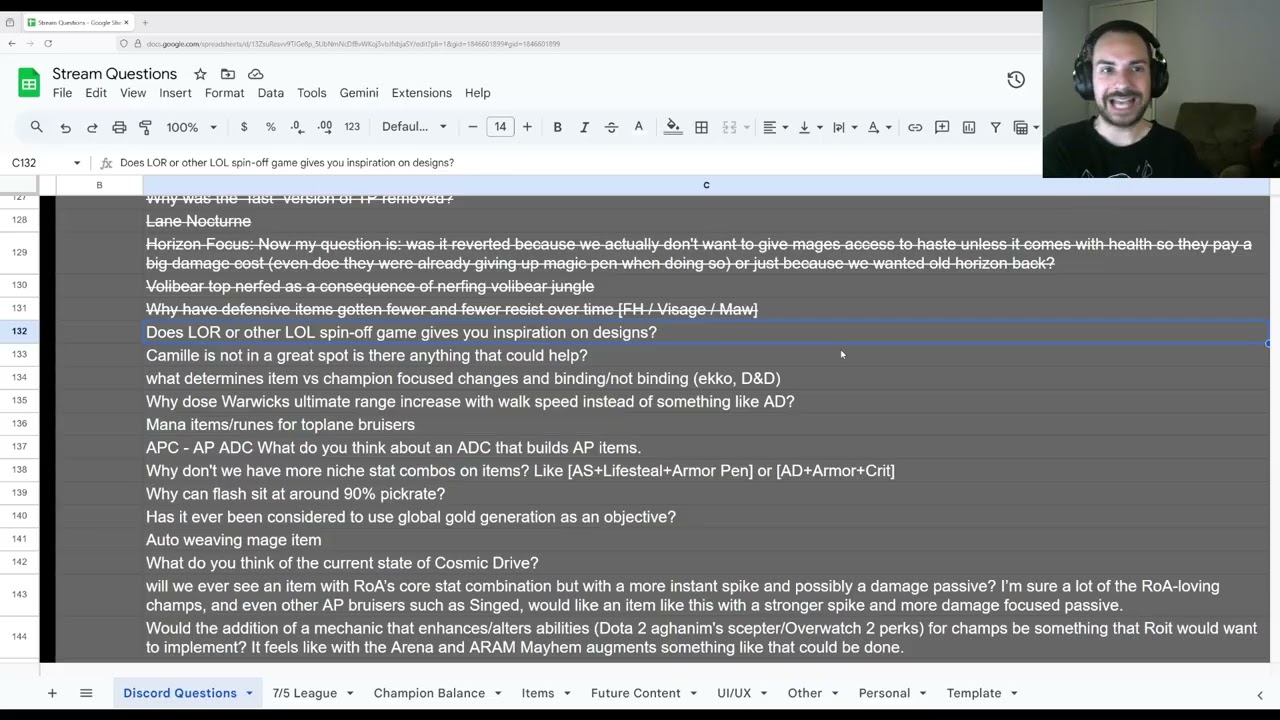This screenshot has height=720, width=1280.
Task: Click move to folder icon
Action: 228,74
